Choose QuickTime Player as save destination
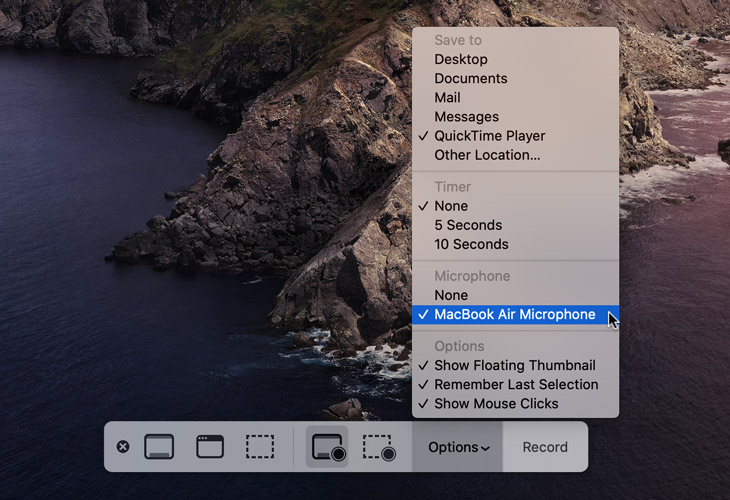The width and height of the screenshot is (730, 500). (489, 136)
